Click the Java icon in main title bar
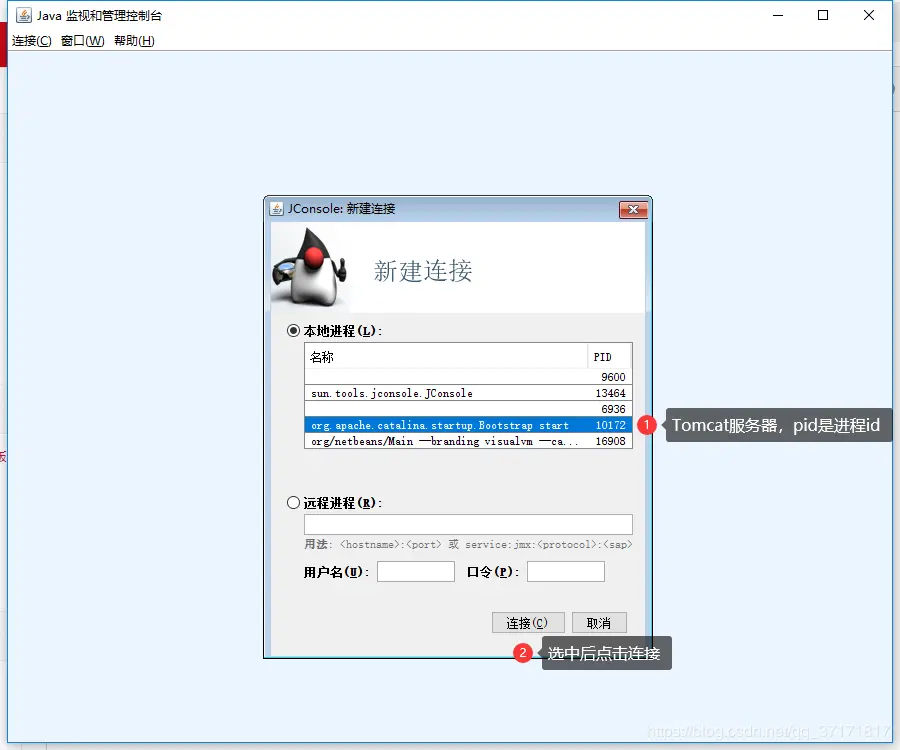Viewport: 900px width, 750px height. point(24,15)
